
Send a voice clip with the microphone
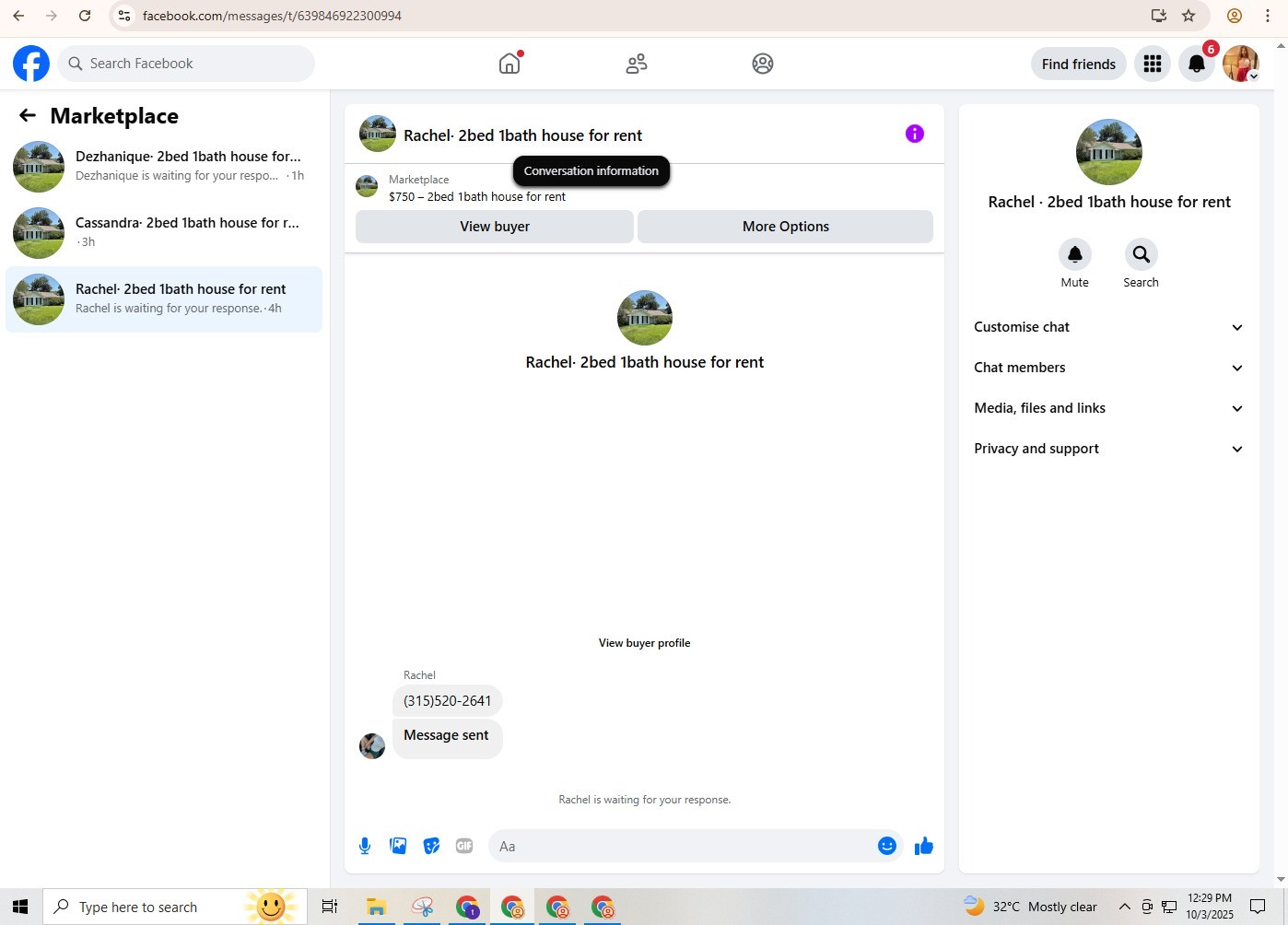click(365, 846)
